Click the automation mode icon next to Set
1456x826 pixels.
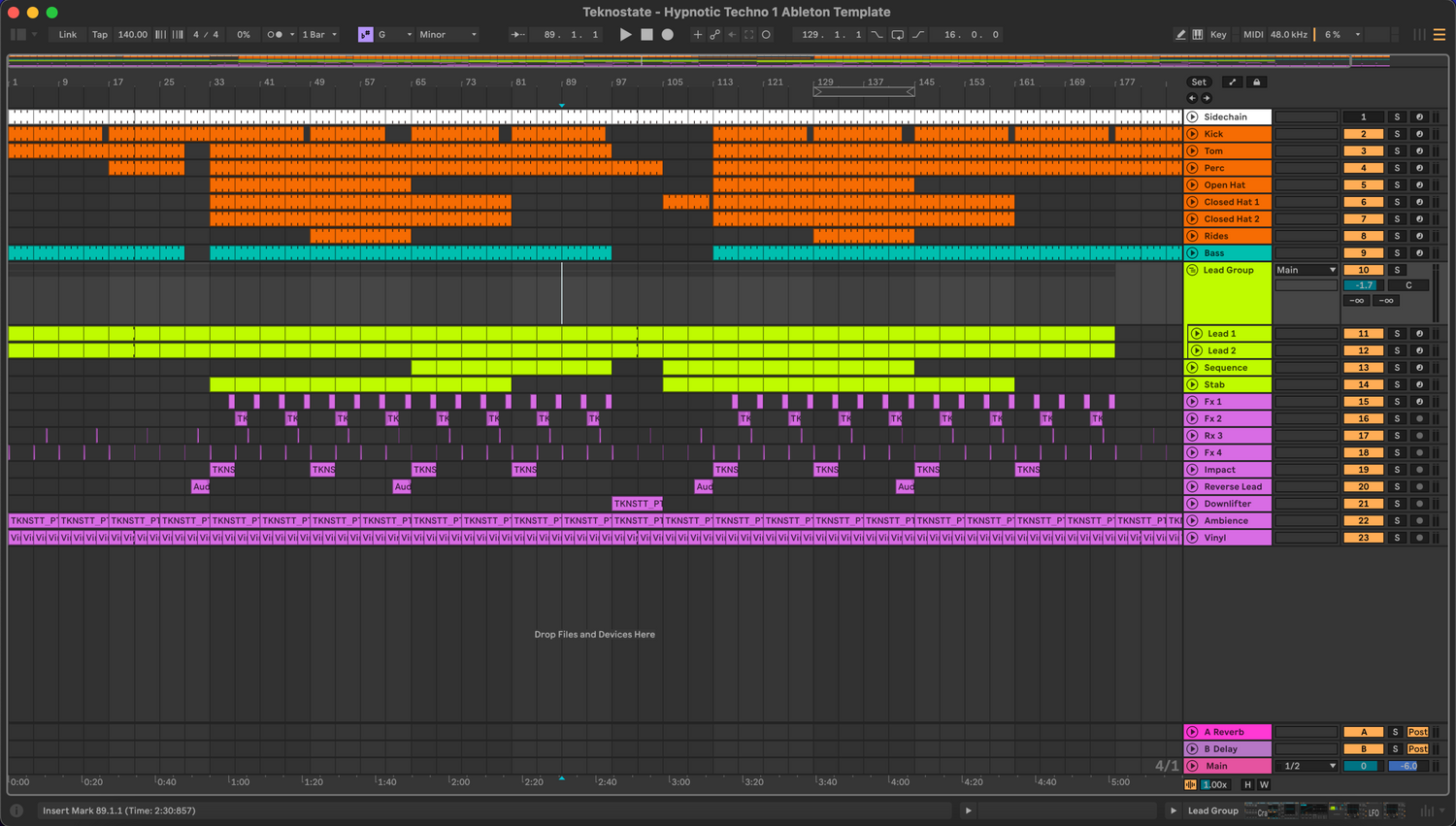(1232, 83)
